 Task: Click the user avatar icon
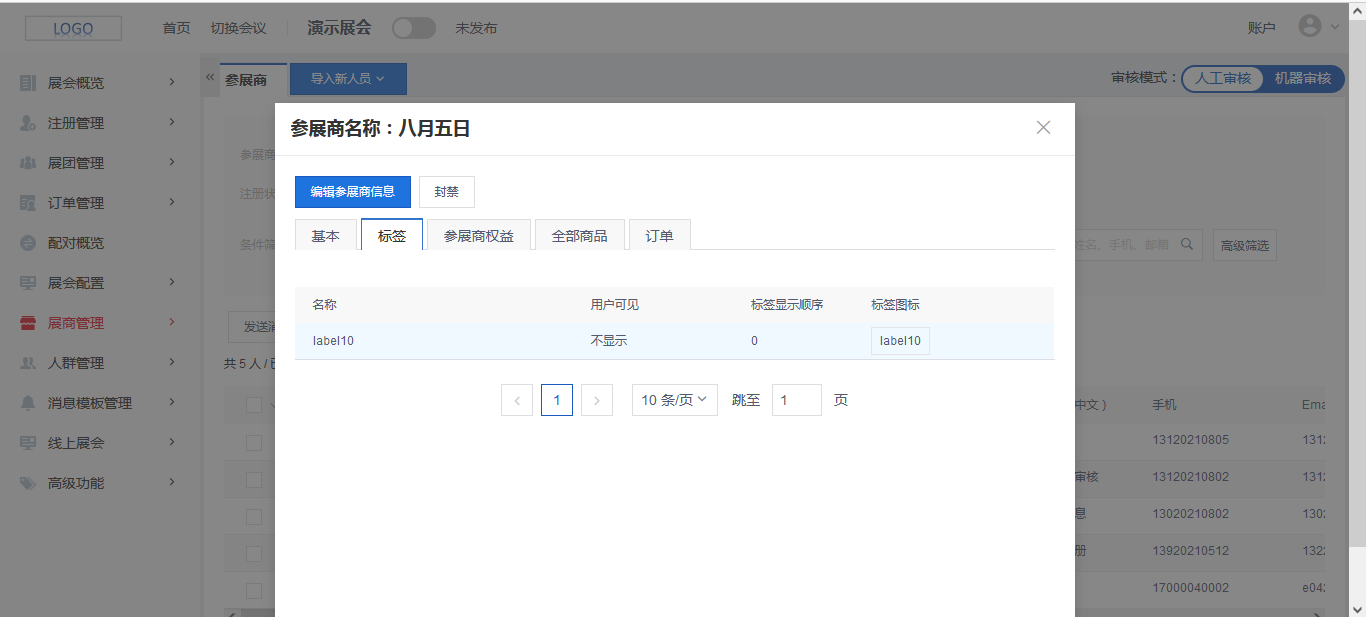pos(1310,27)
